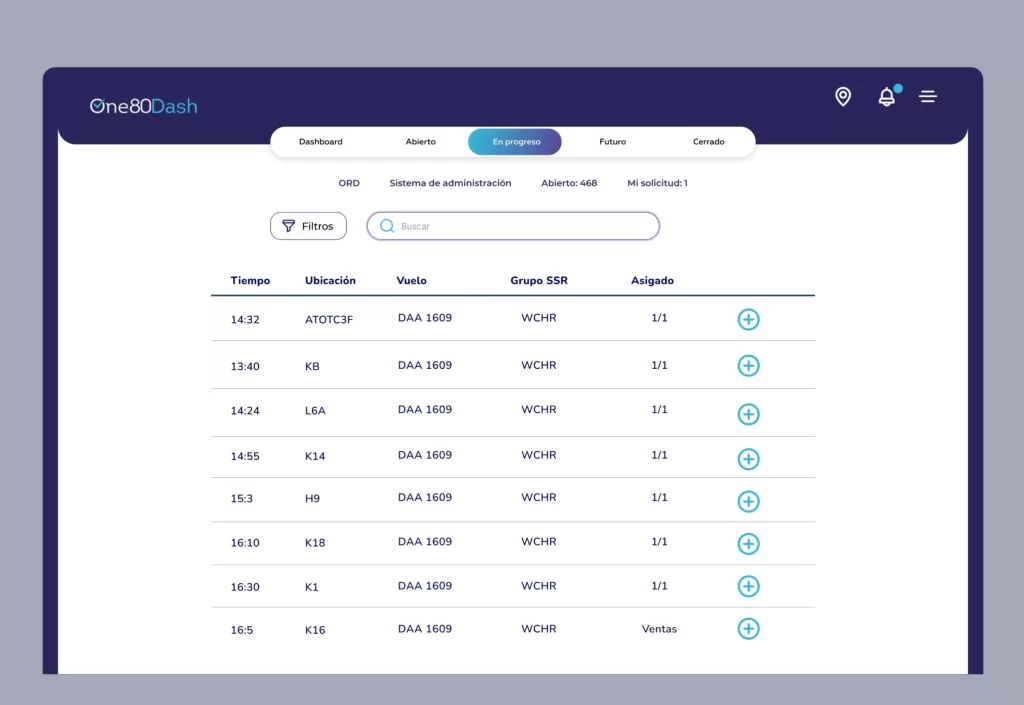Click the search magnifier icon
1024x705 pixels.
tap(387, 226)
